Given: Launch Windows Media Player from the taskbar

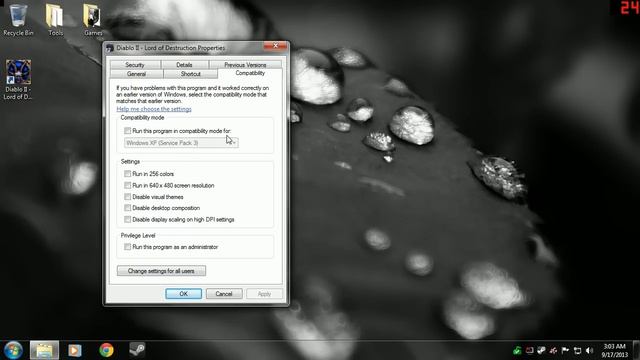Looking at the screenshot, I should click(75, 350).
